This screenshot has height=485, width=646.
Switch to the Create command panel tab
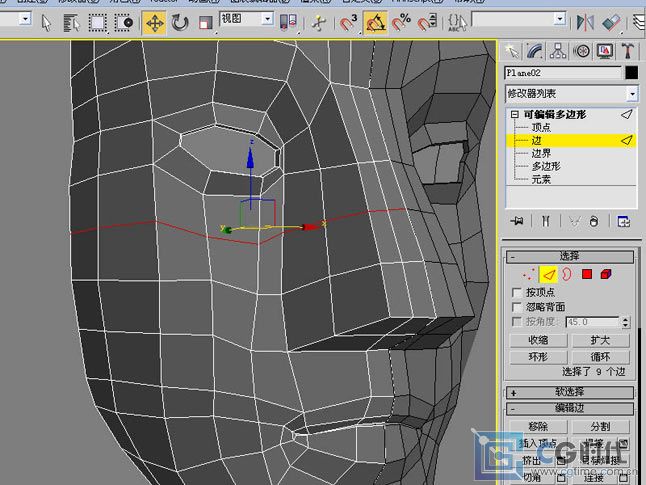512,52
